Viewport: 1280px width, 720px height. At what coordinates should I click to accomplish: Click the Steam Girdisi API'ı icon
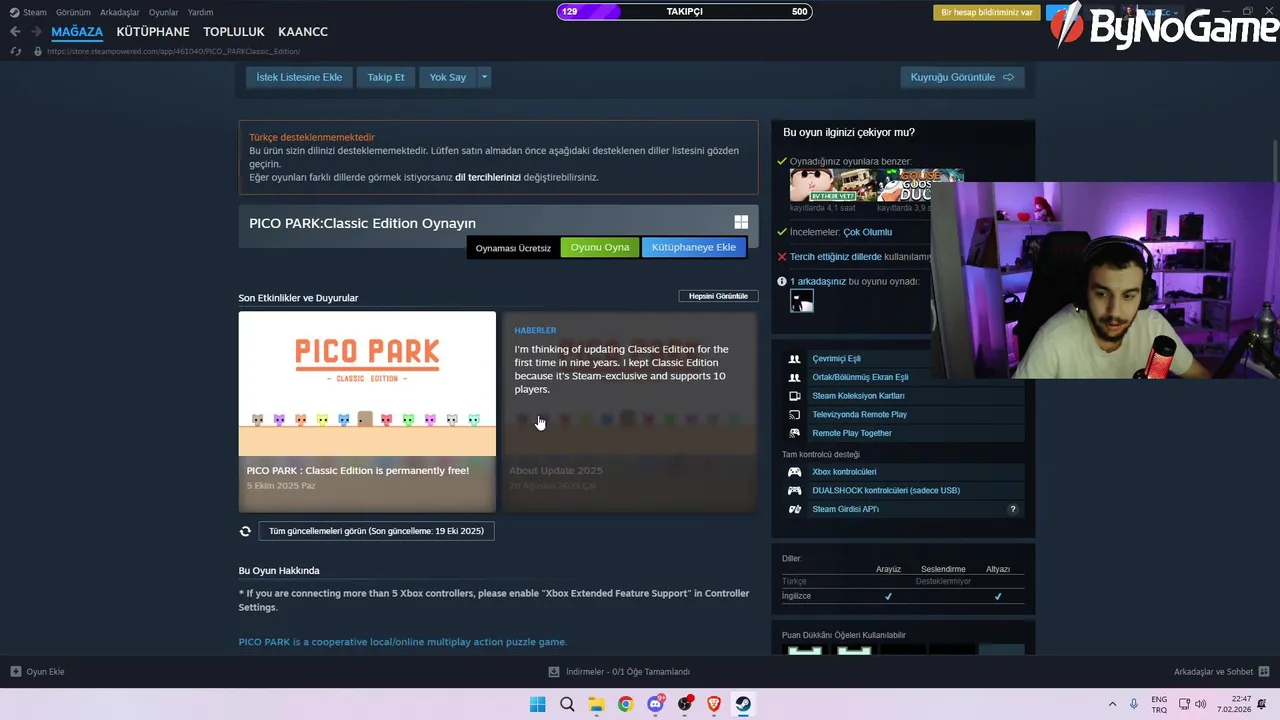(x=795, y=509)
